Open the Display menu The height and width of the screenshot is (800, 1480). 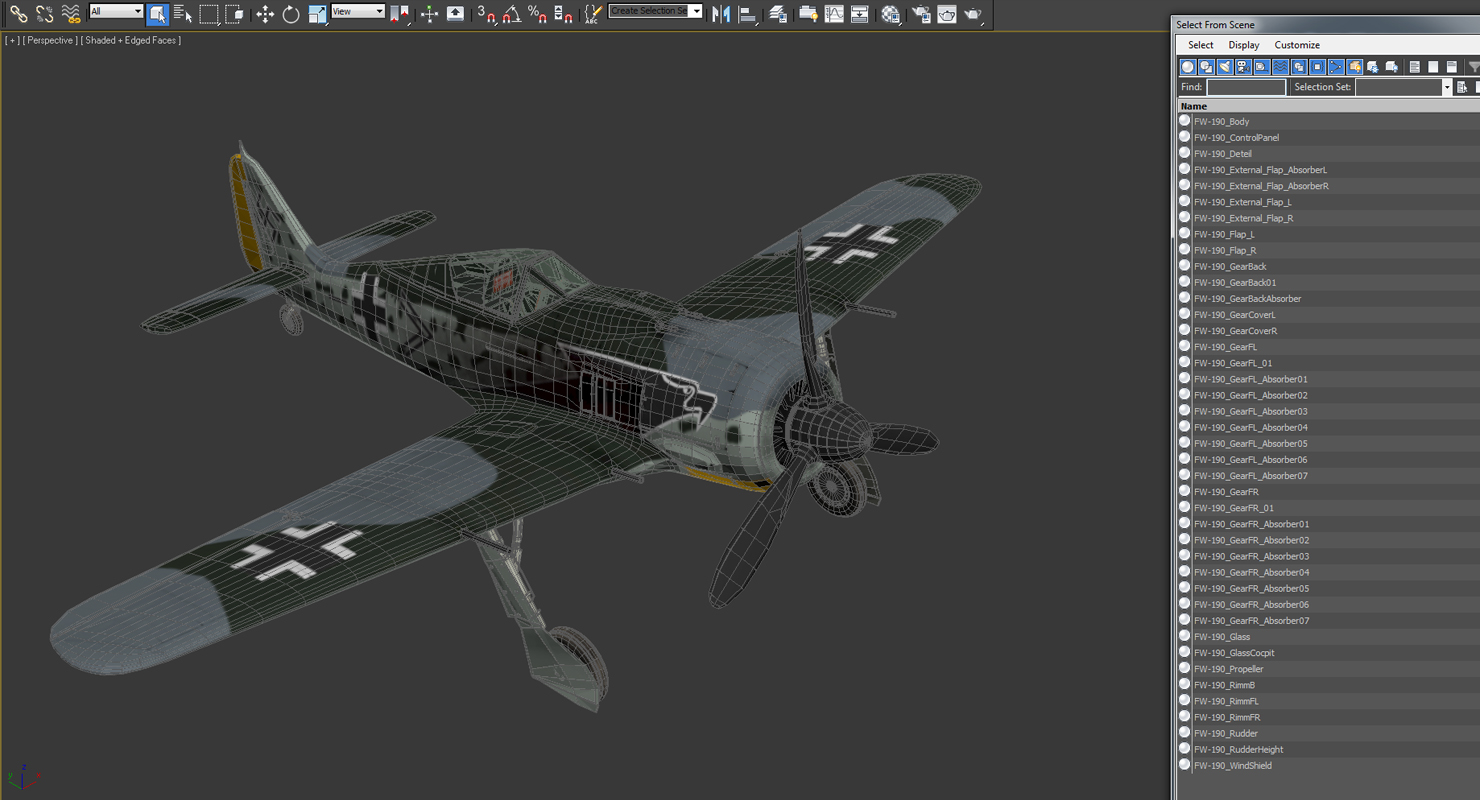tap(1244, 45)
